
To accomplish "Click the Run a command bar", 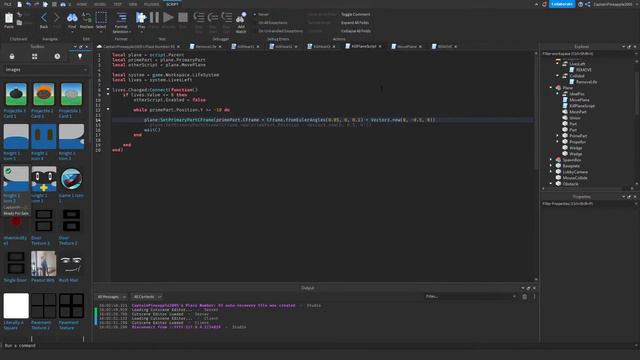I will [x=320, y=346].
